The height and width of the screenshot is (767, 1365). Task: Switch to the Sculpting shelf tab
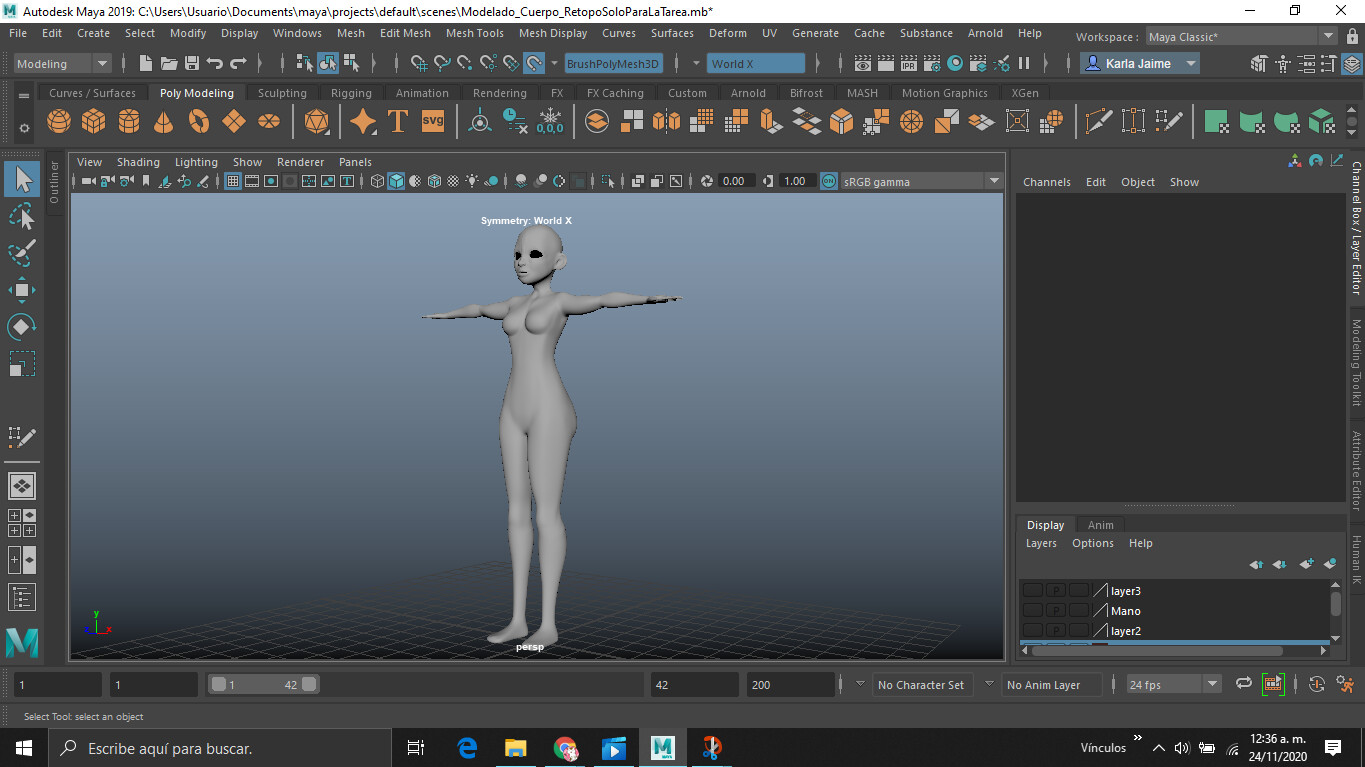click(281, 92)
